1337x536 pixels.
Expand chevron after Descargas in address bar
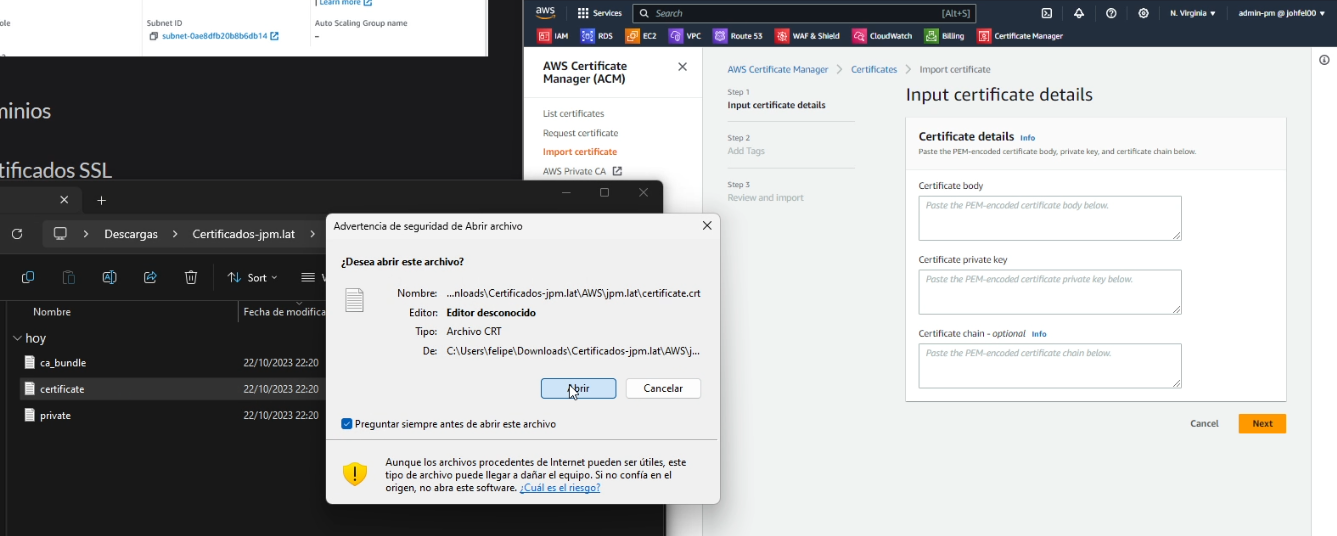(x=174, y=234)
